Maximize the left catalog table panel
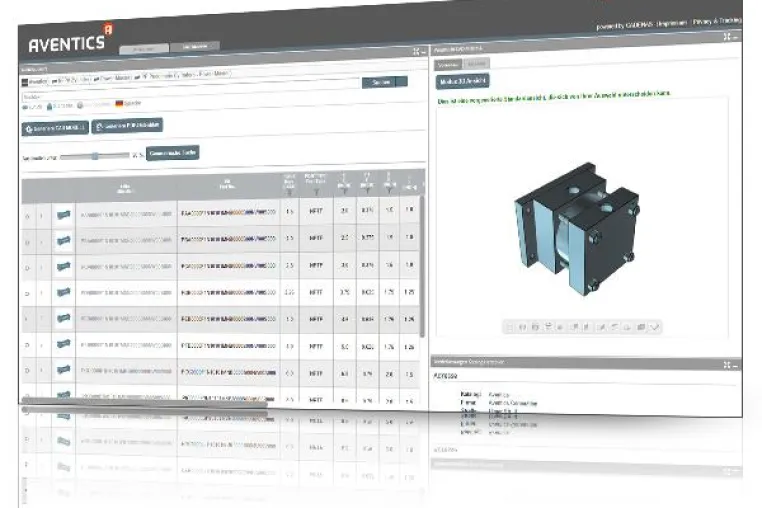The height and width of the screenshot is (508, 762). 416,52
